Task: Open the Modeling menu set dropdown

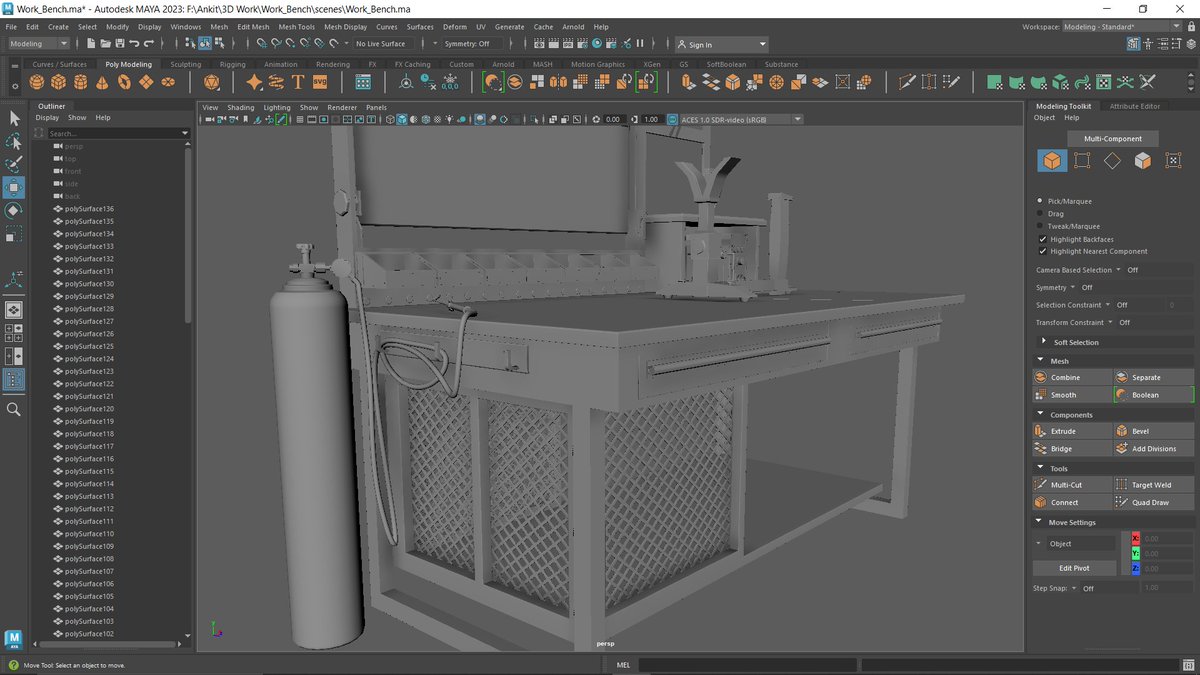Action: tap(39, 44)
